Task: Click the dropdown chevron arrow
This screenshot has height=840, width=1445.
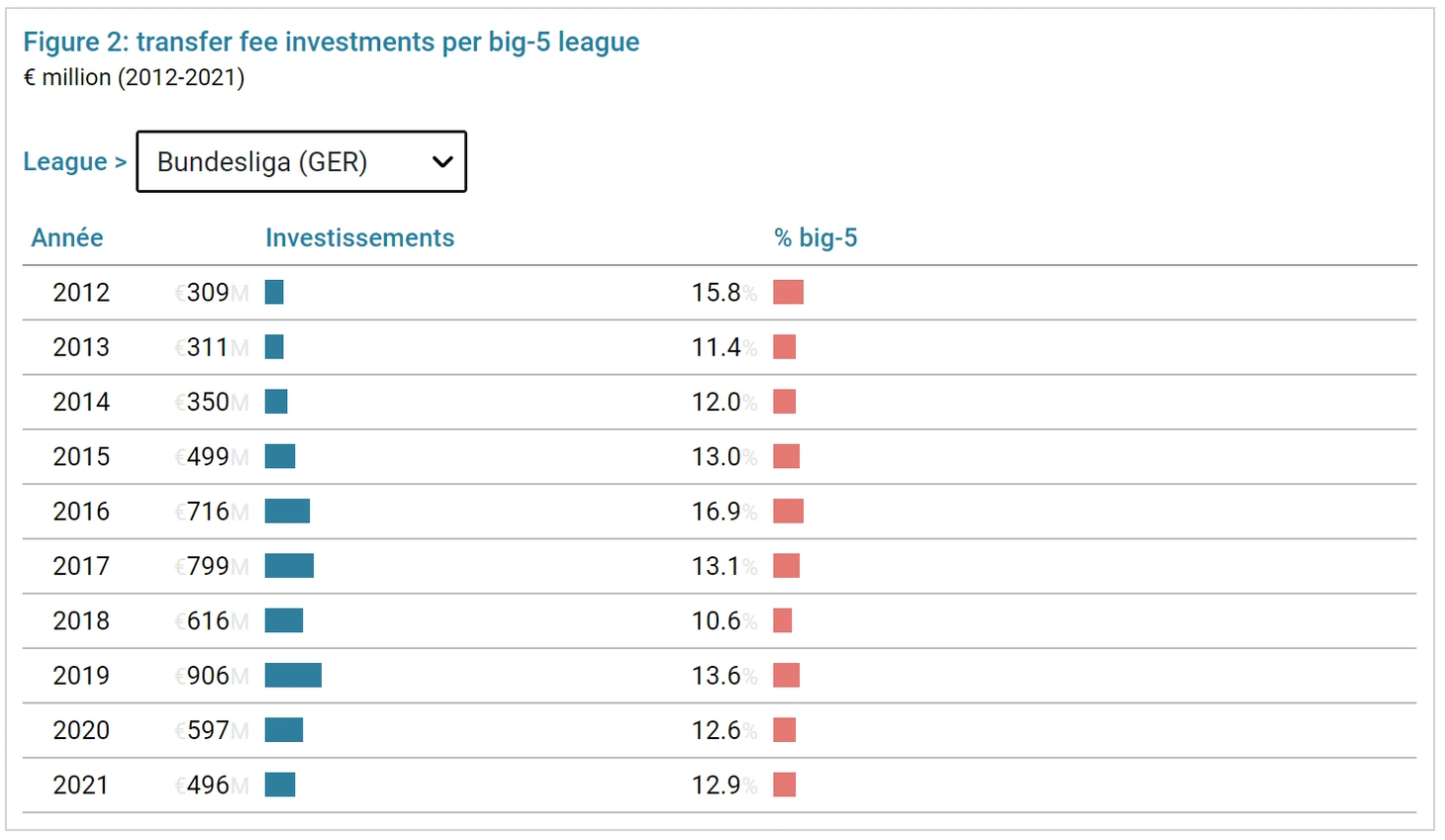Action: coord(442,161)
